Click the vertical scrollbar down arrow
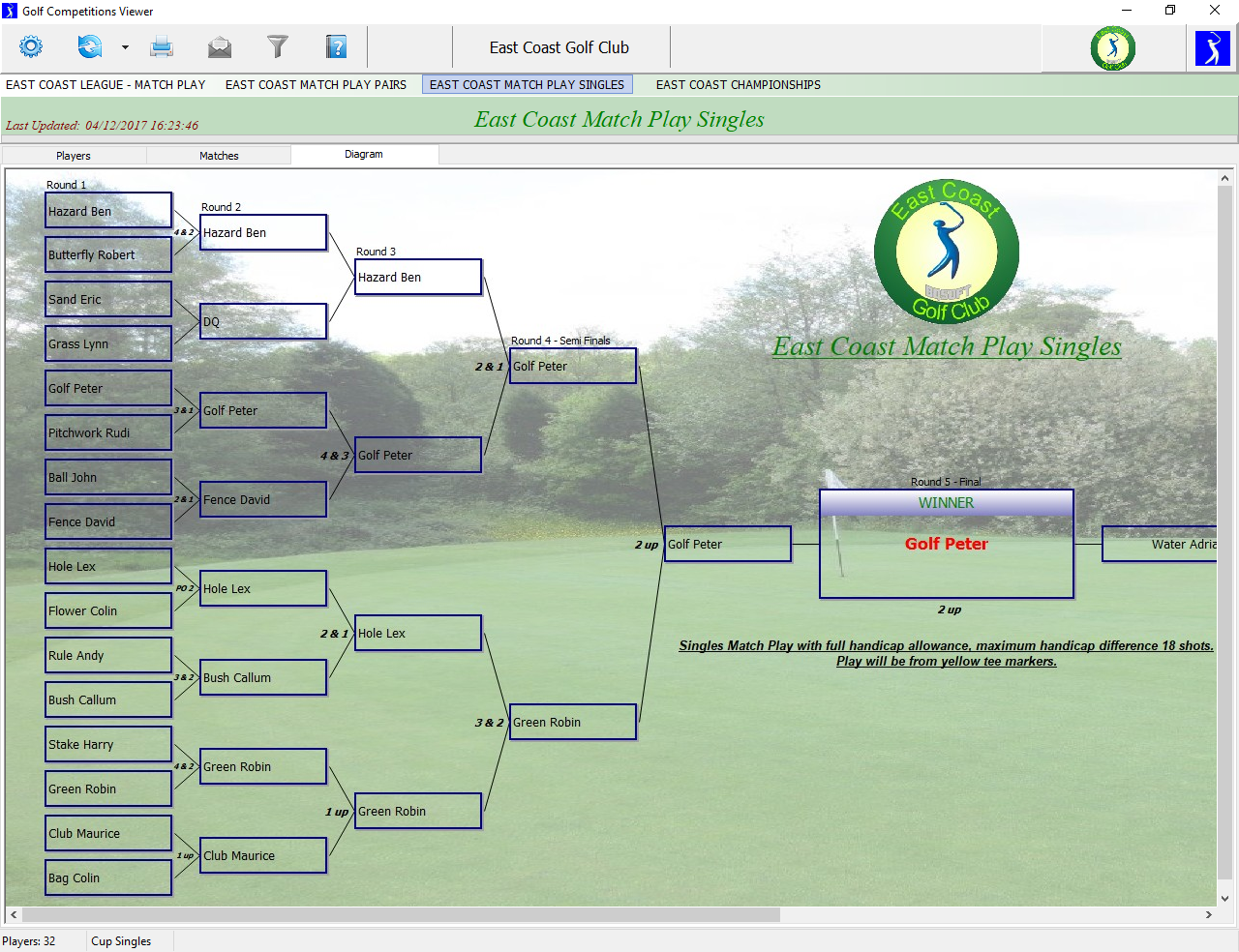1239x952 pixels. [1224, 898]
